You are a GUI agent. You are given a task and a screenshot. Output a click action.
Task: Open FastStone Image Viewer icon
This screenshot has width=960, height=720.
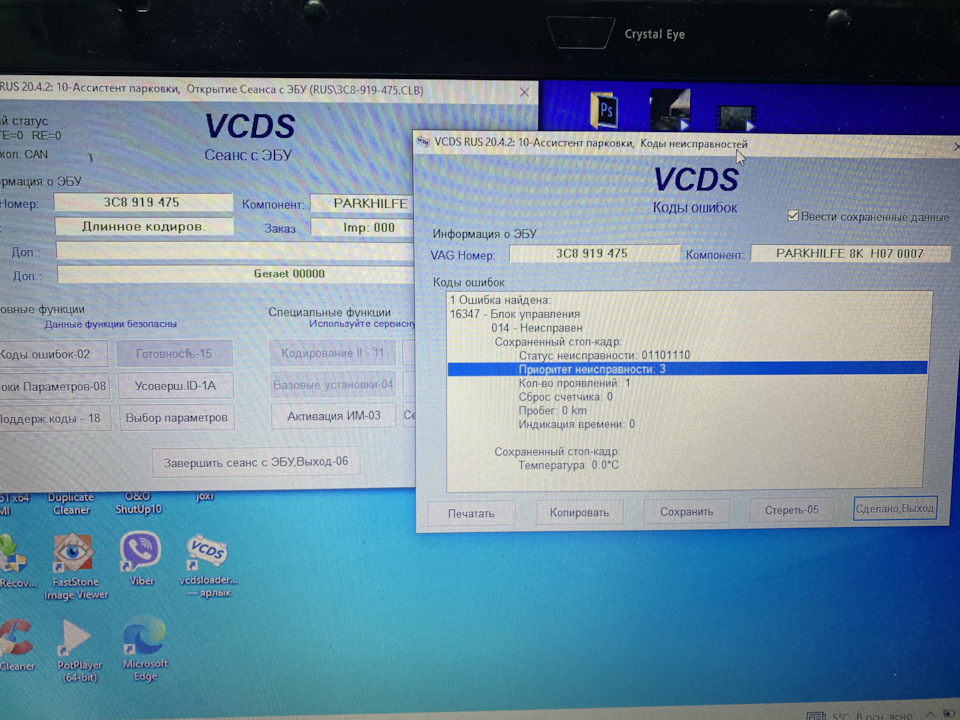[x=75, y=566]
